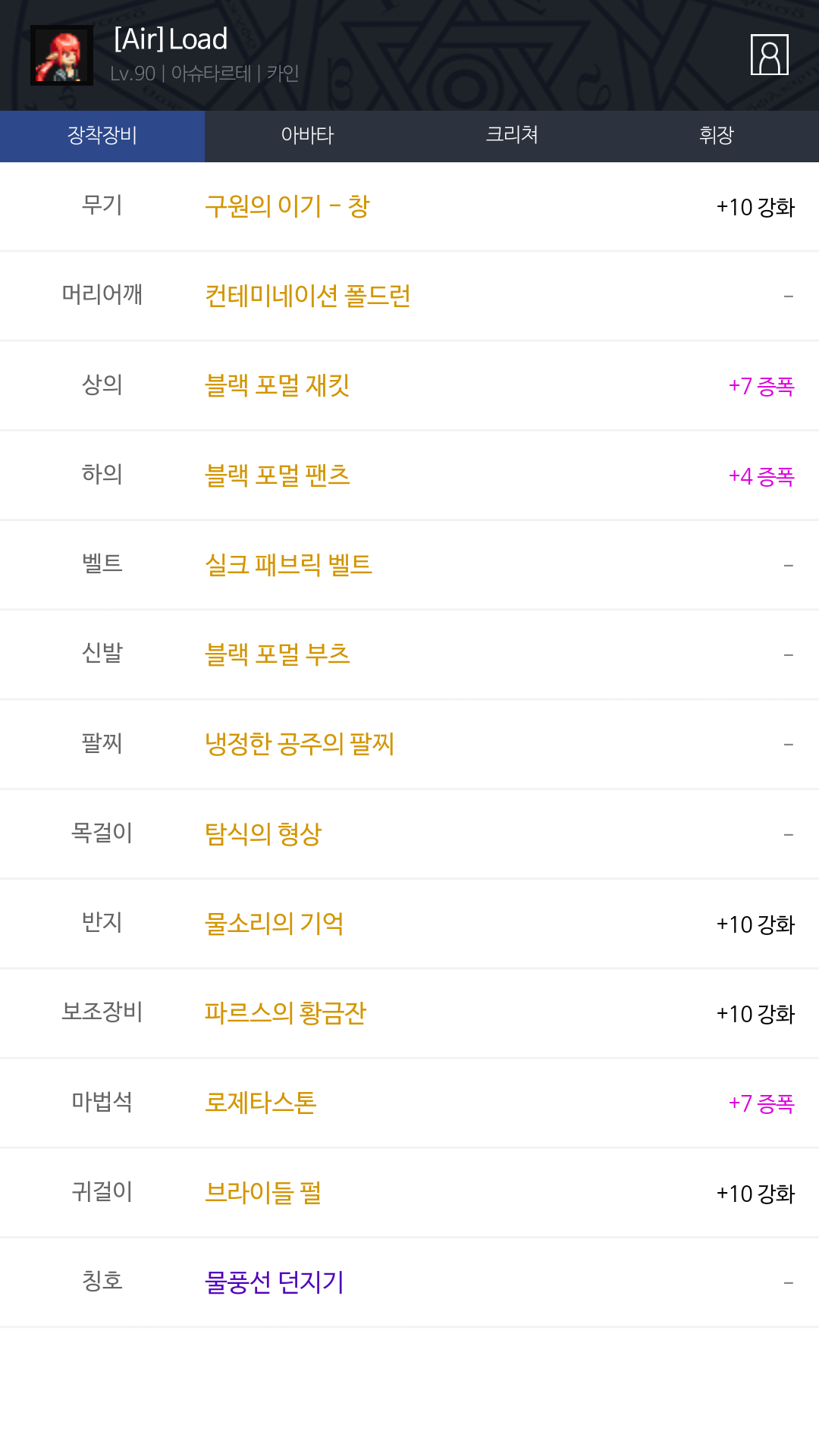View the 브라이들 펄 earring
This screenshot has width=819, height=1456.
point(262,1193)
